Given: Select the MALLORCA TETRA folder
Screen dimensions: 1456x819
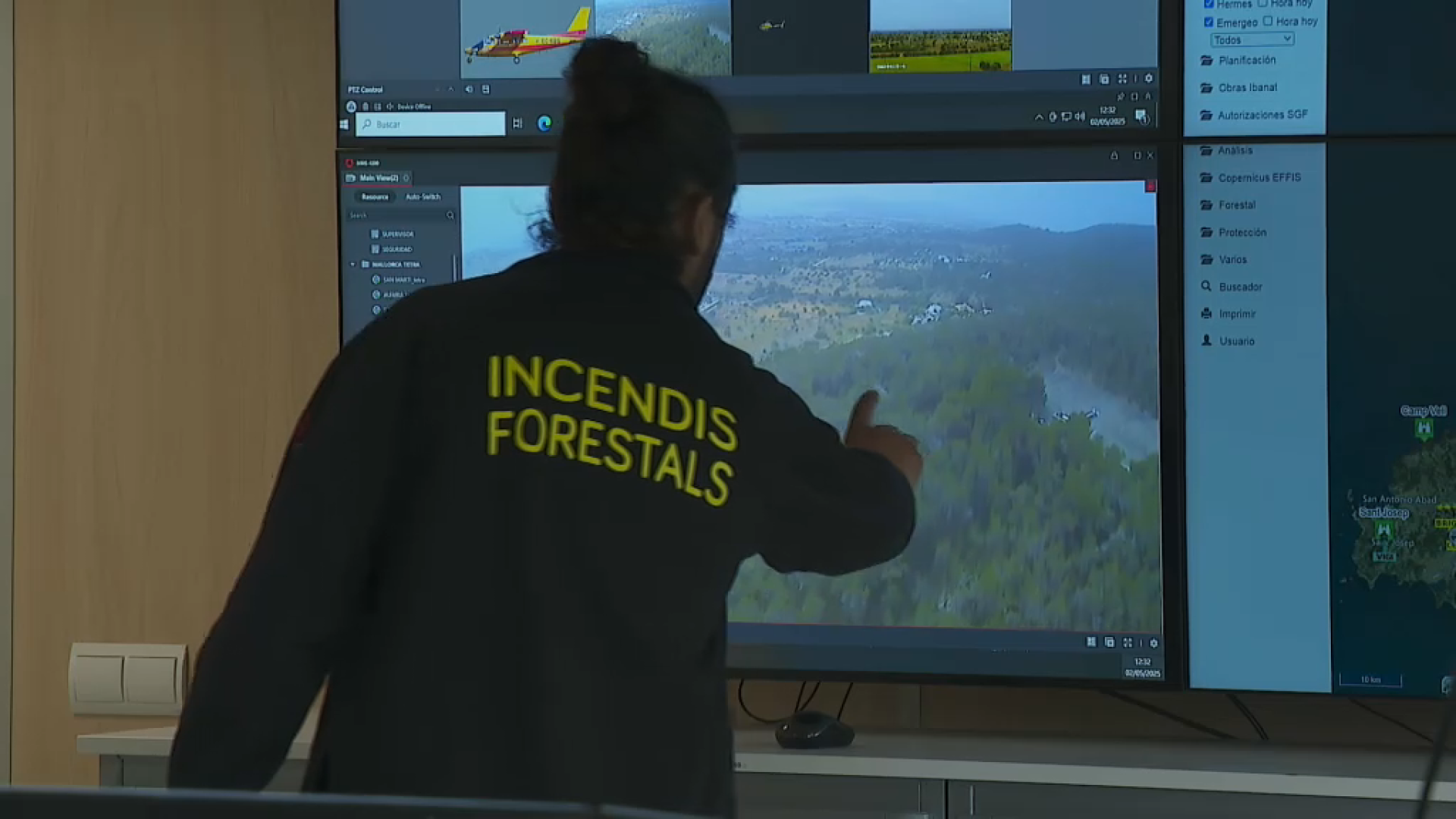Looking at the screenshot, I should [391, 265].
